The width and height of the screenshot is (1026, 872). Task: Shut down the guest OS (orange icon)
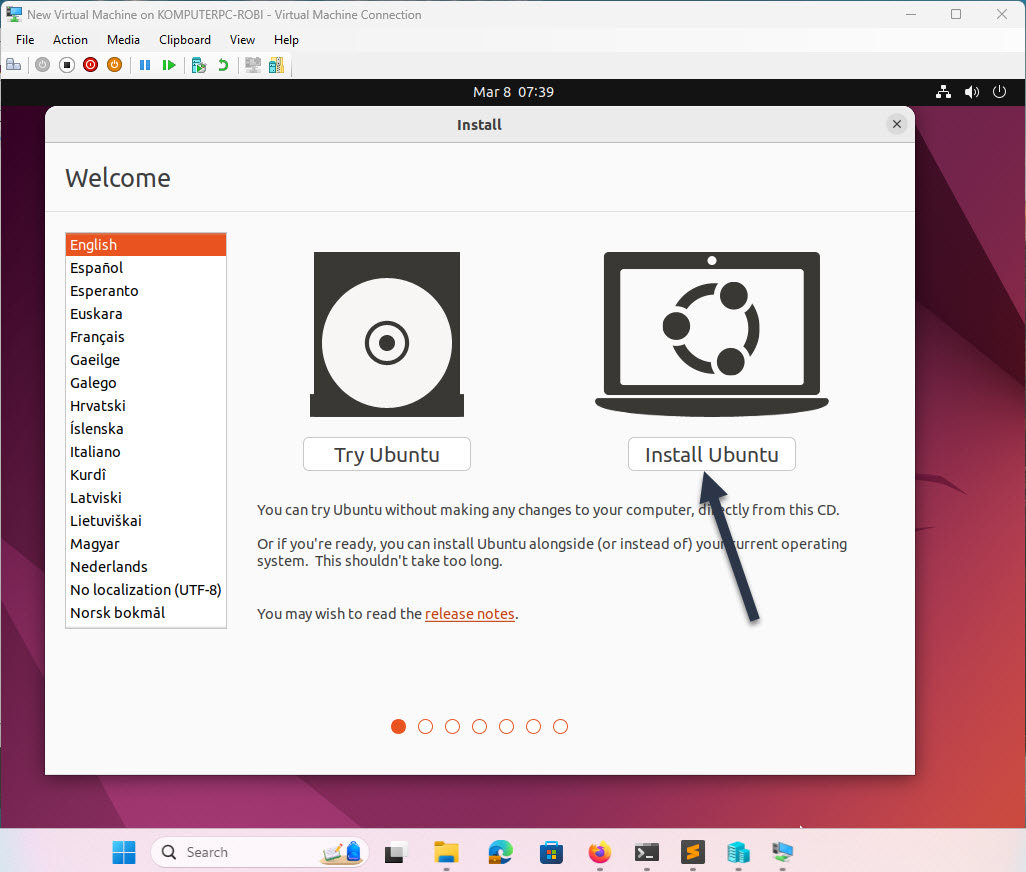coord(114,64)
